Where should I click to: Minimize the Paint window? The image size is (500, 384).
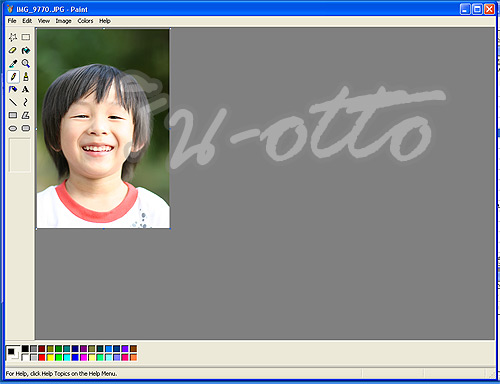[465, 9]
